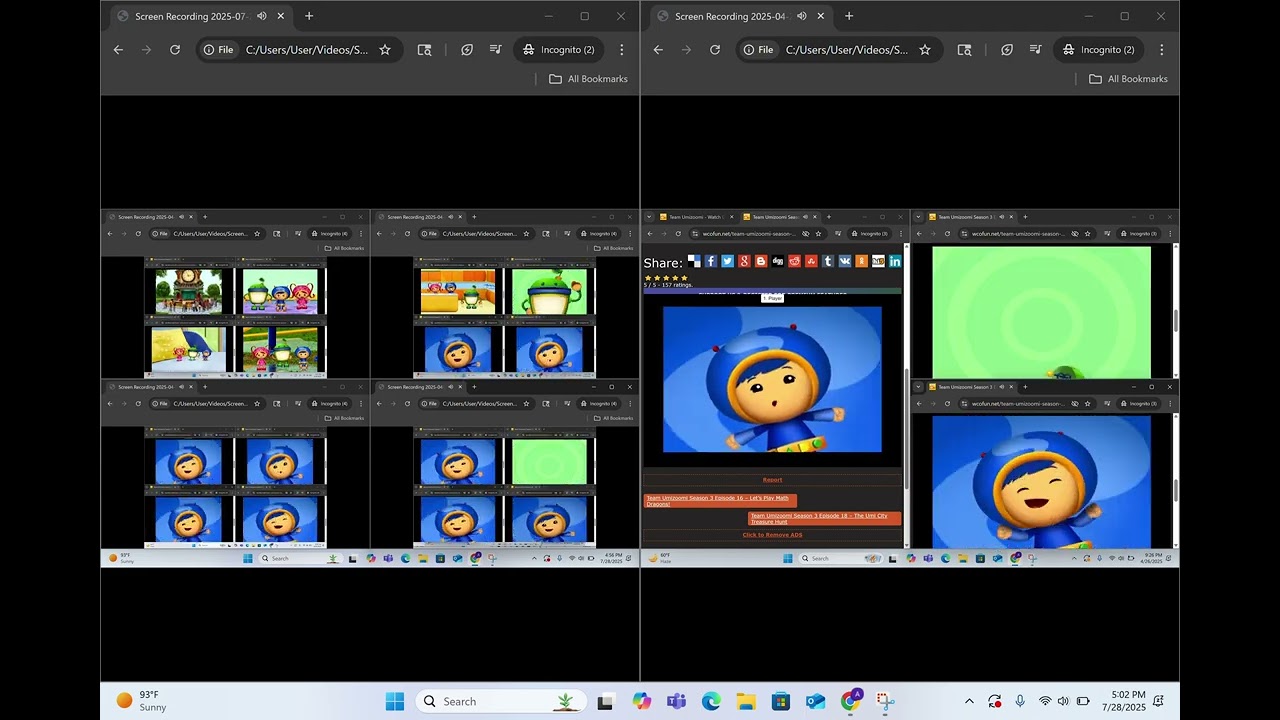Open Chrome three-dot menu in left window
Viewport: 1280px width, 720px height.
(622, 50)
